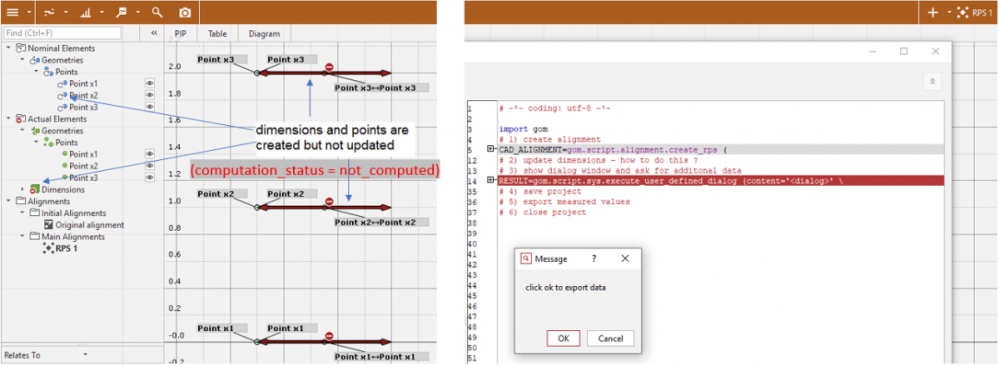This screenshot has height=366, width=999.
Task: Maximize the script editor window
Action: click(x=903, y=52)
